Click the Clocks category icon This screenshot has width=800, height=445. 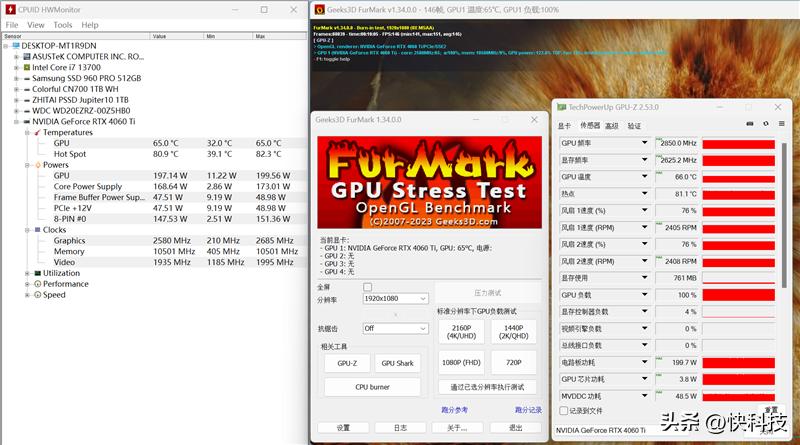tap(38, 230)
